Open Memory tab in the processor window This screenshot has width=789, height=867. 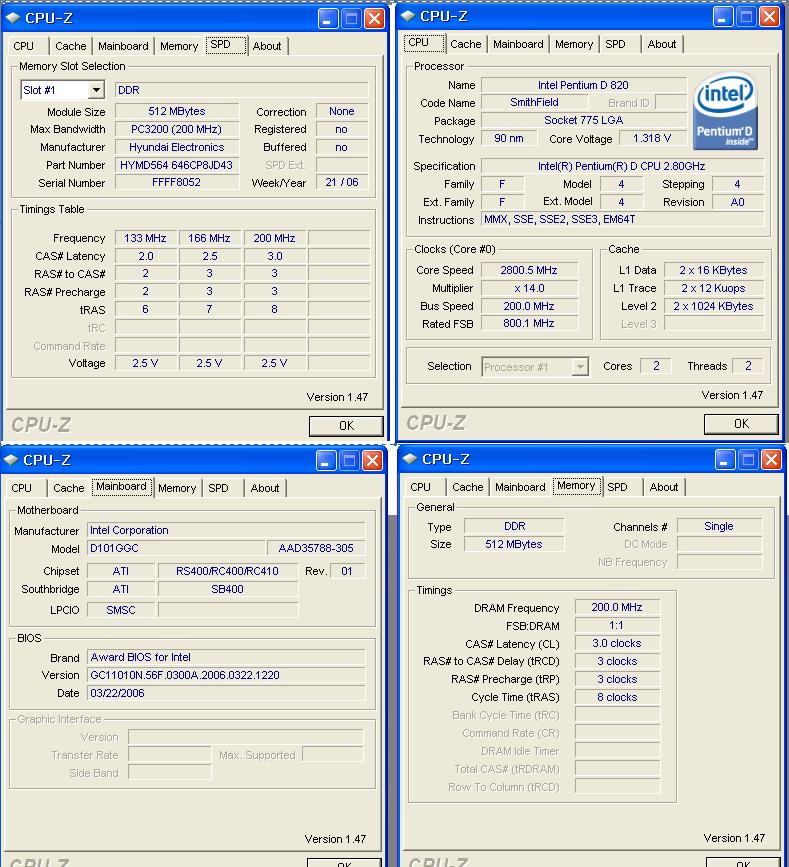tap(574, 44)
